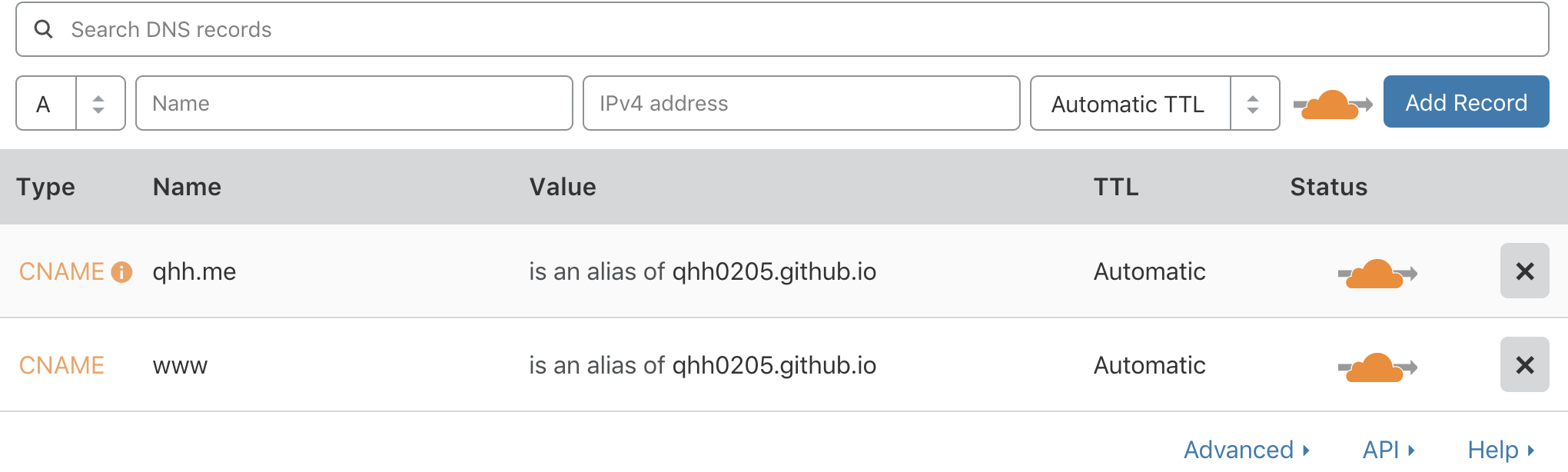
Task: Delete the www CNAME record
Action: [1524, 364]
